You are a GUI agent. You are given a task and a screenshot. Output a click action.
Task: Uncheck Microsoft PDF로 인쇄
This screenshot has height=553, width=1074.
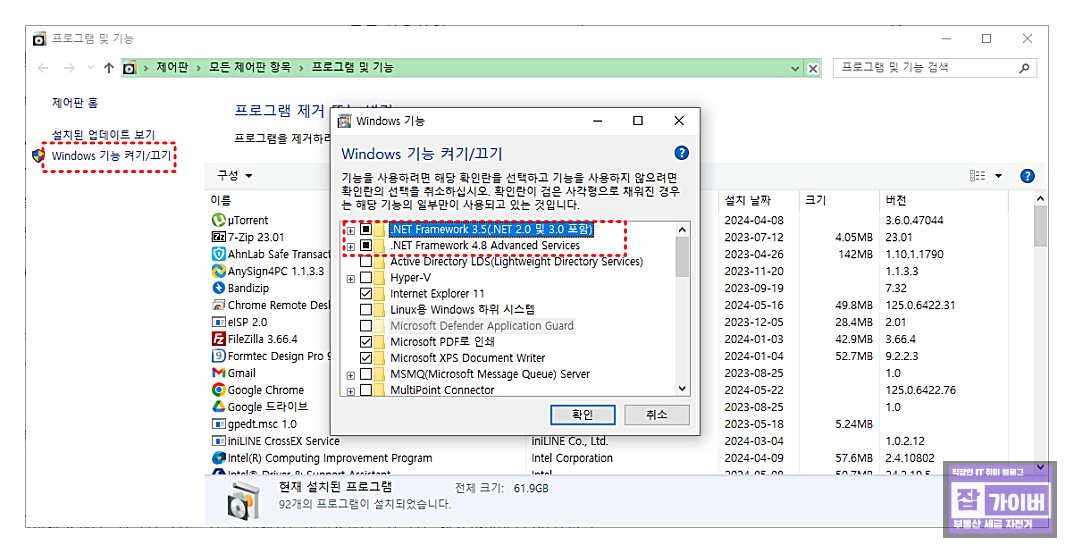(x=366, y=341)
